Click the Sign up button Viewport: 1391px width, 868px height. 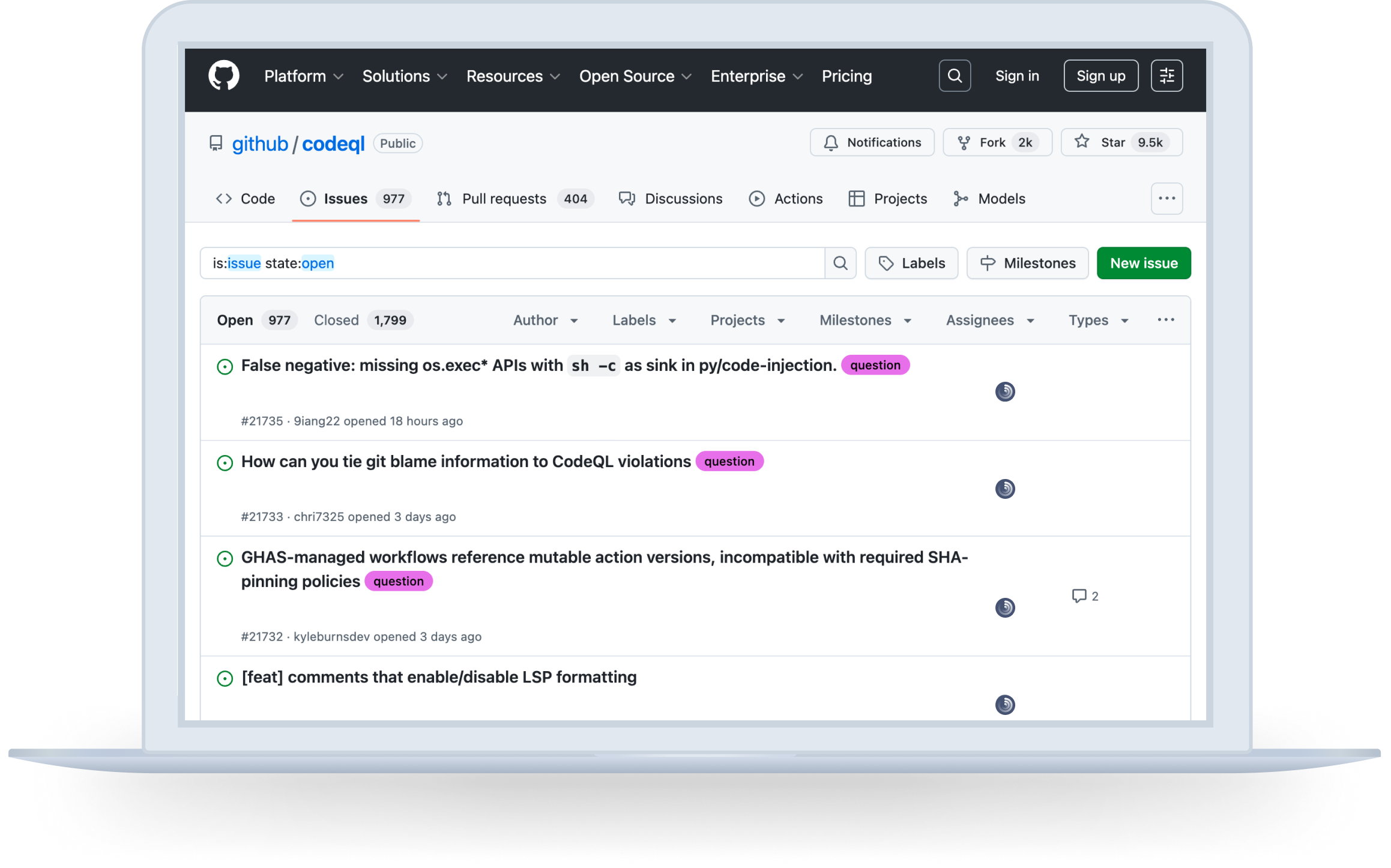pyautogui.click(x=1100, y=76)
